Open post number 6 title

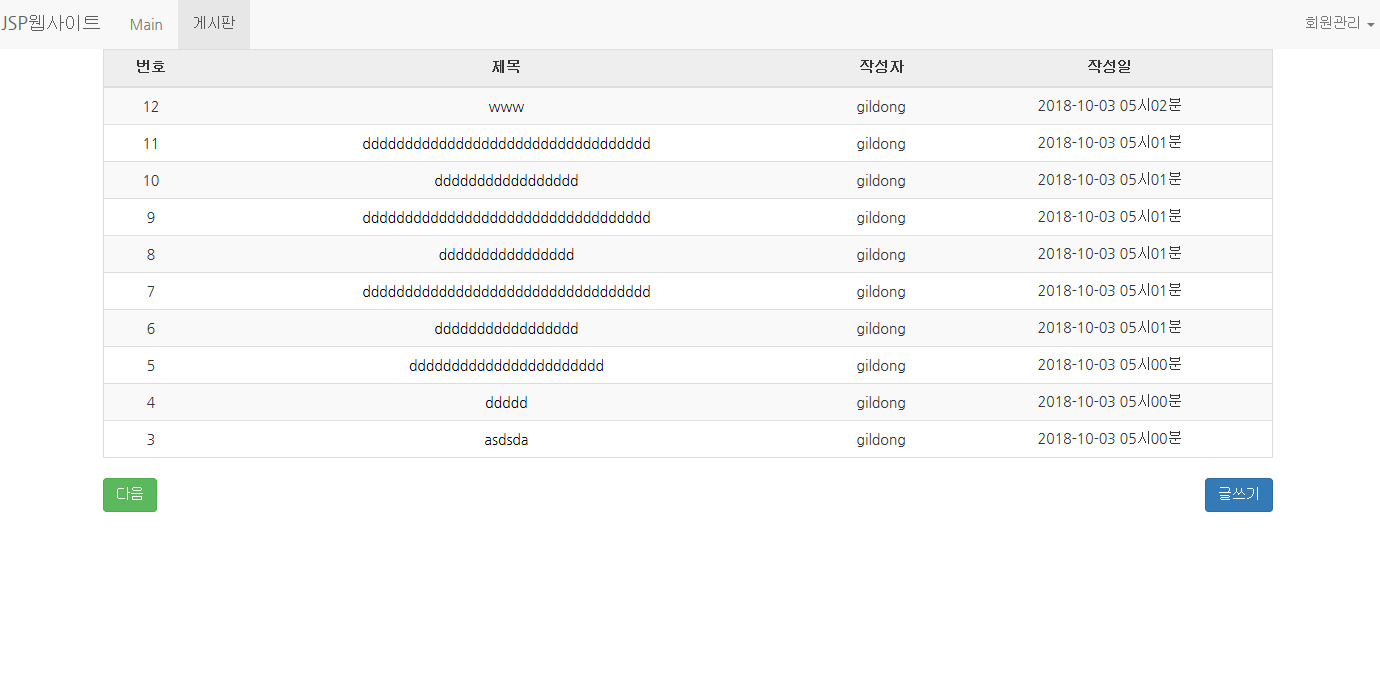(506, 328)
